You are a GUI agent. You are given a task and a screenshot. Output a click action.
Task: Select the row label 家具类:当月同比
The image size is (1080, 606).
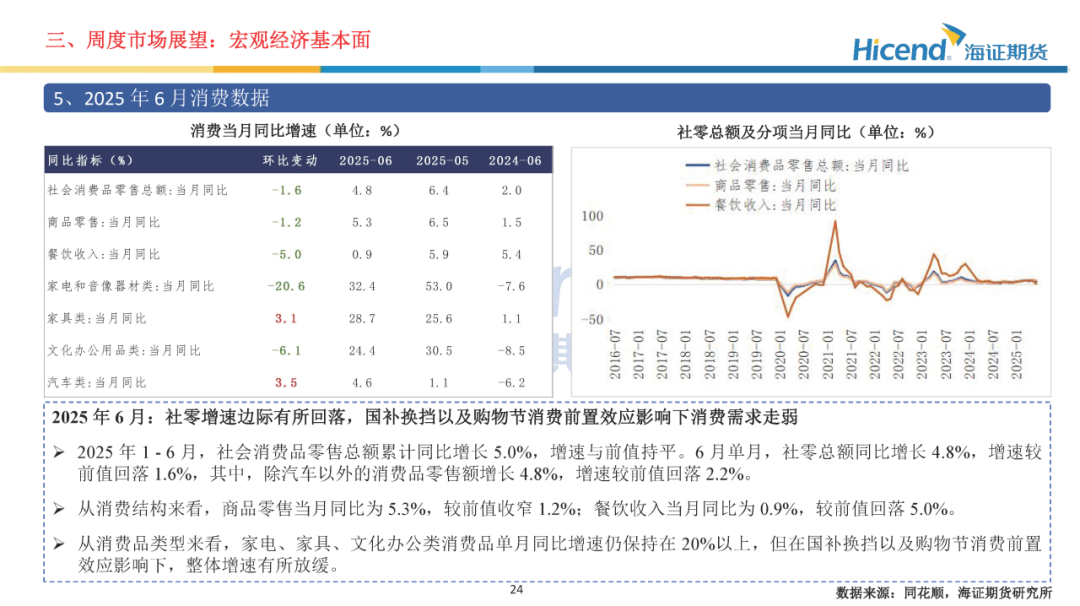(96, 318)
